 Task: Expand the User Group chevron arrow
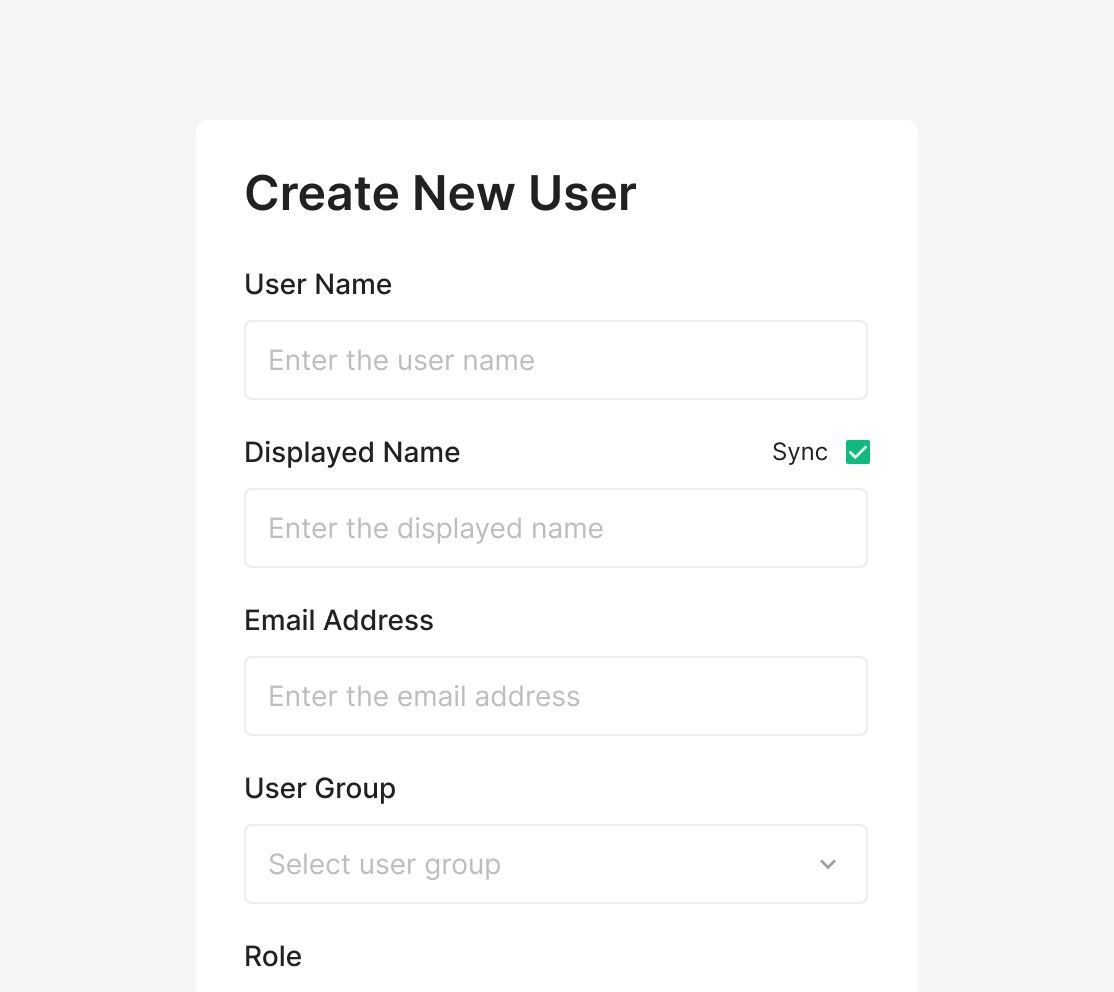[828, 864]
